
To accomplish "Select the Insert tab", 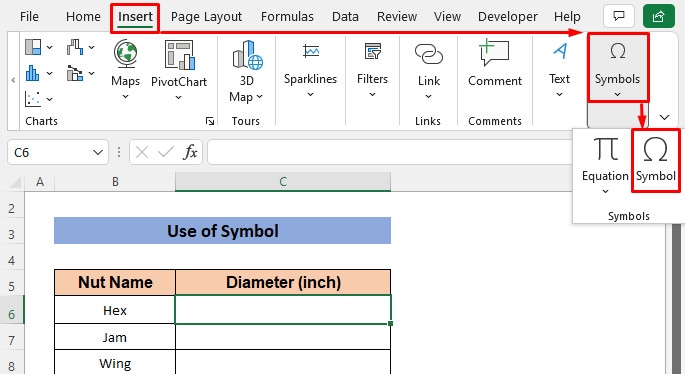I will pyautogui.click(x=135, y=17).
